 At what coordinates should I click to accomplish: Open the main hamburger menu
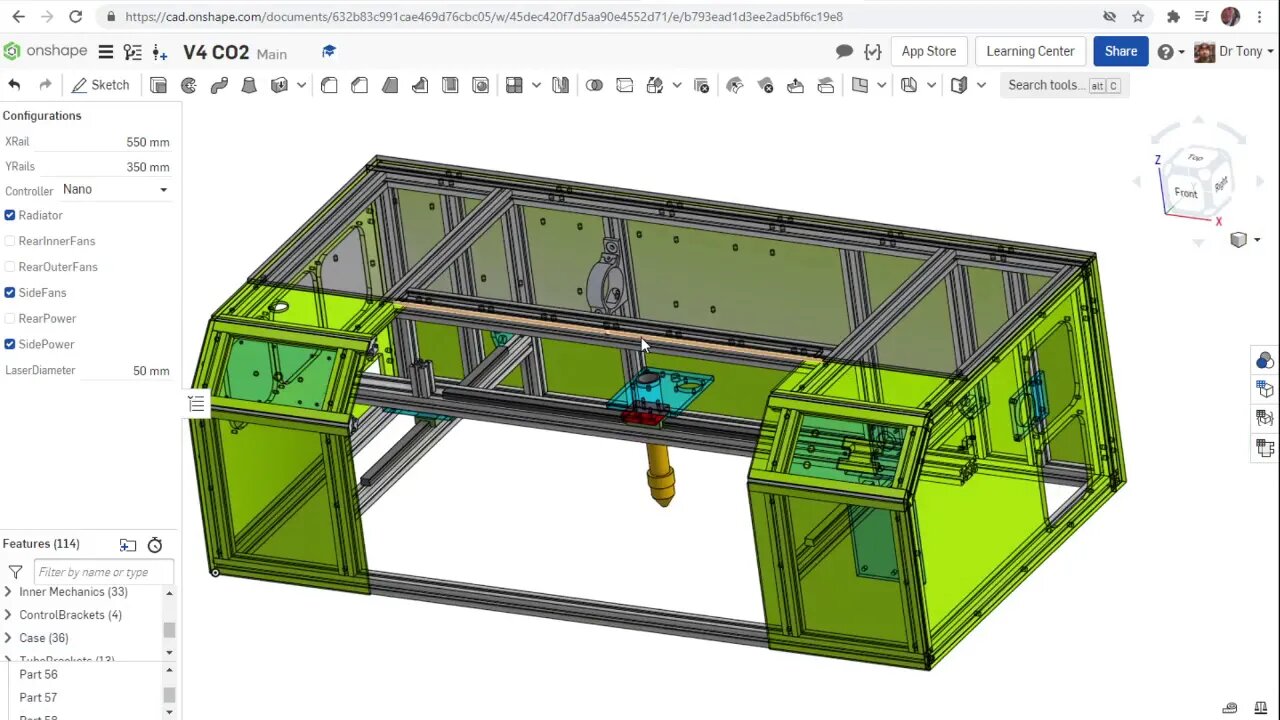[105, 52]
